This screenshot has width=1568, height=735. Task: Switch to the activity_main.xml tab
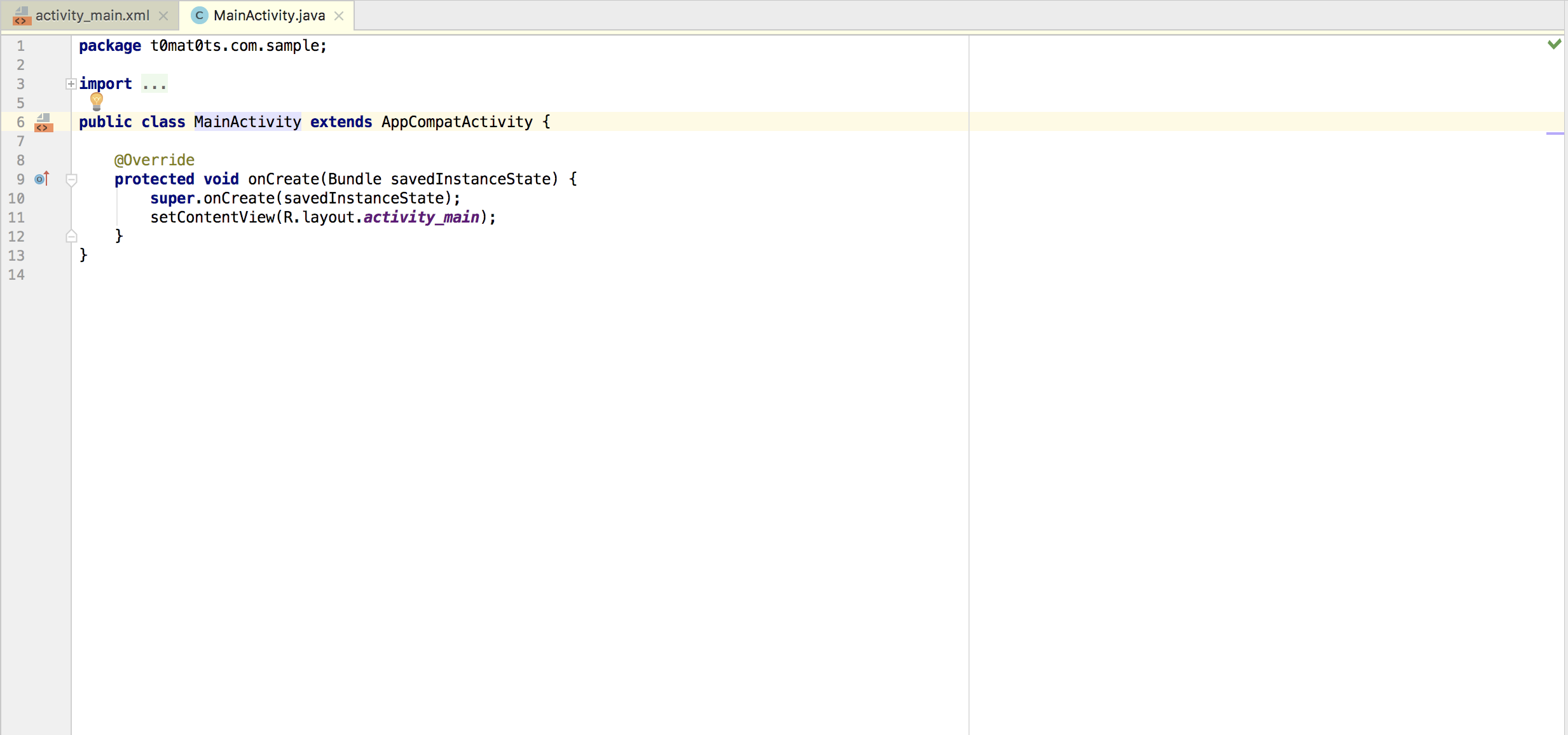(x=92, y=15)
